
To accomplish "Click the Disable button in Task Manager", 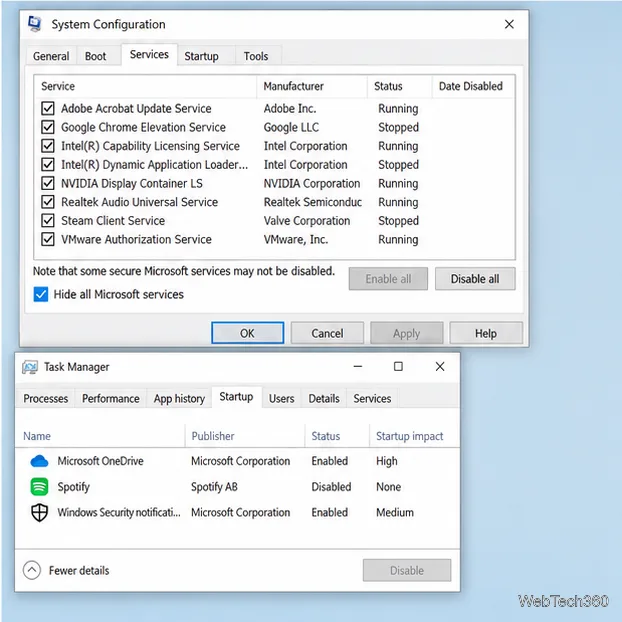I will tap(407, 570).
